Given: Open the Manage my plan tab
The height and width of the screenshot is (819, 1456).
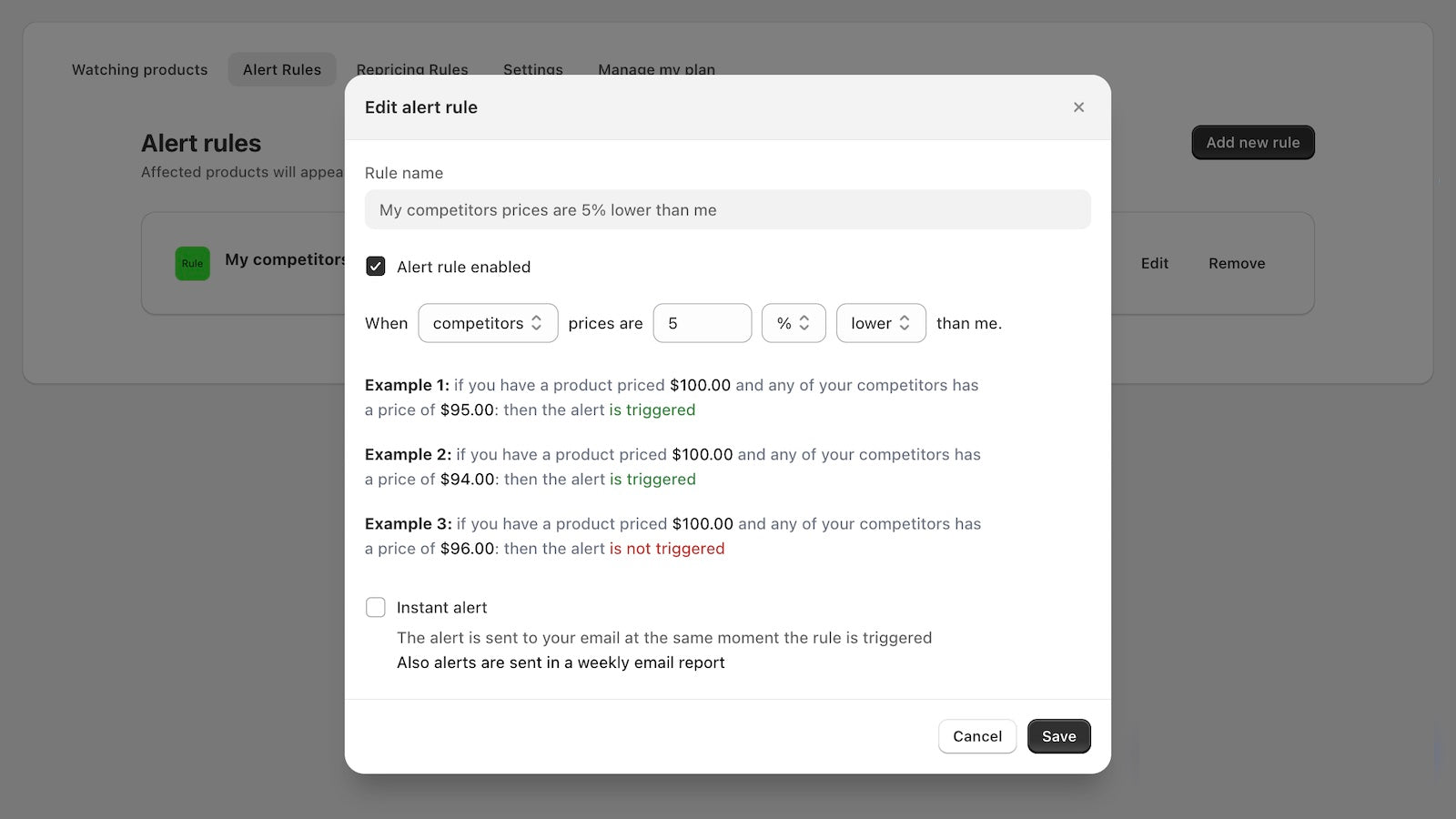Looking at the screenshot, I should 656,69.
